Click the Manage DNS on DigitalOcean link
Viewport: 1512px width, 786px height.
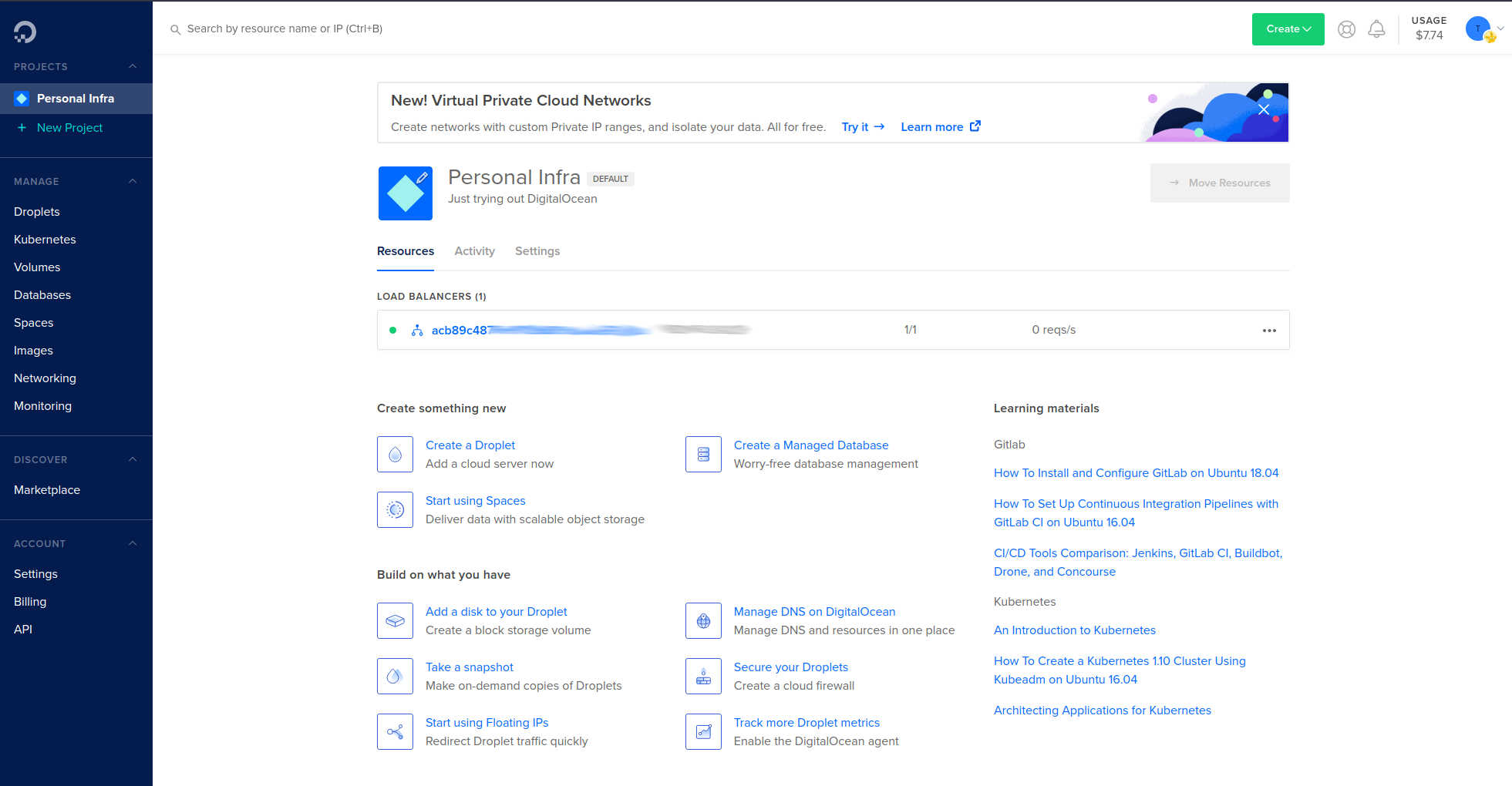pyautogui.click(x=815, y=612)
